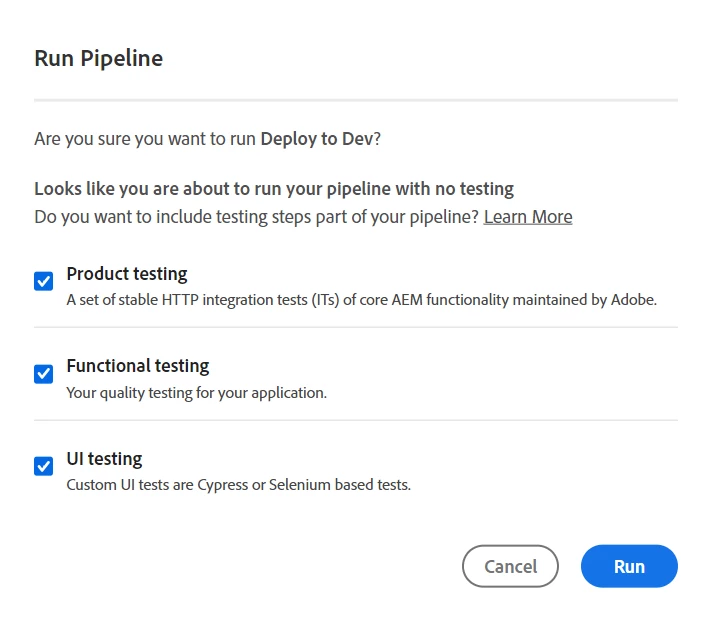Click the divider line below the dialog title
Viewport: 712px width, 625px height.
[x=356, y=100]
